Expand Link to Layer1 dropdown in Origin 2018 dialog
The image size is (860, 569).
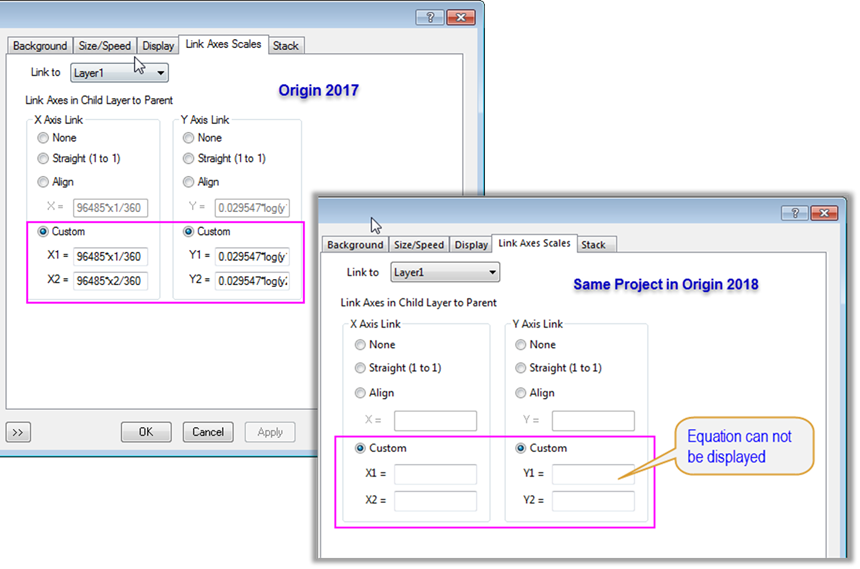445,272
